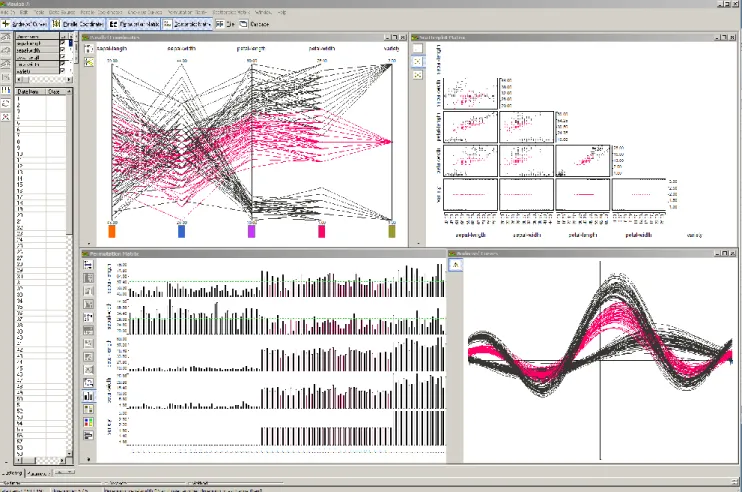
Task: Click the Data Nav column header
Action: tap(30, 91)
